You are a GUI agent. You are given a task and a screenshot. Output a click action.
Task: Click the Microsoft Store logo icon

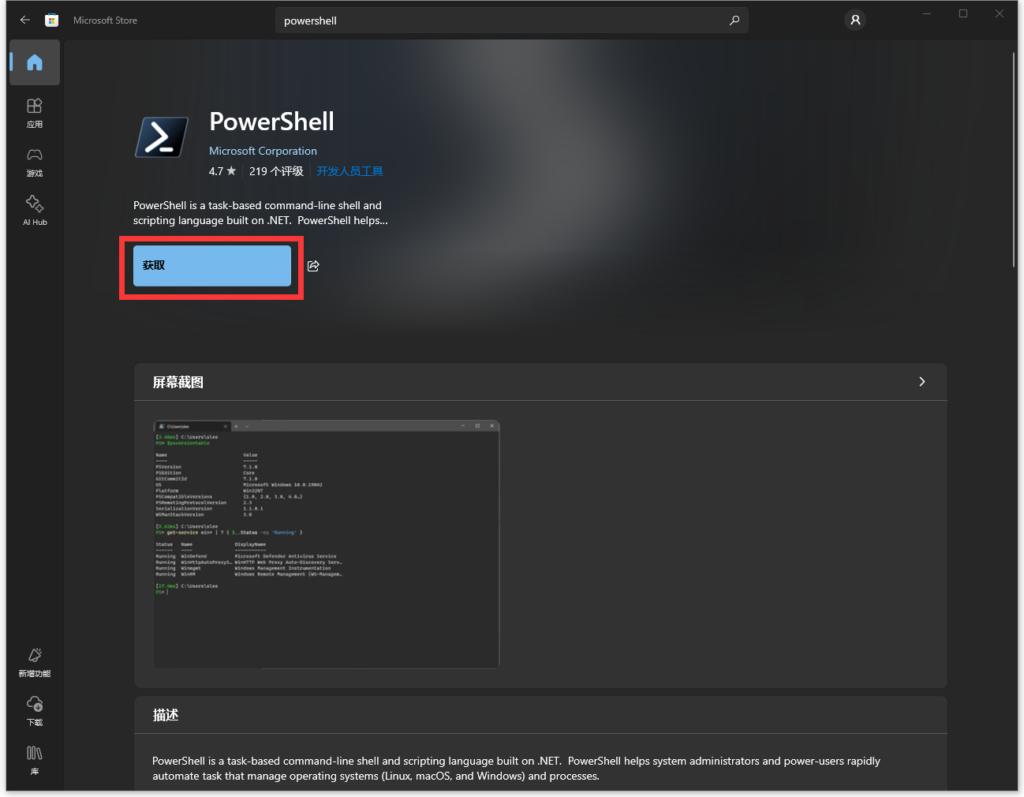click(52, 20)
